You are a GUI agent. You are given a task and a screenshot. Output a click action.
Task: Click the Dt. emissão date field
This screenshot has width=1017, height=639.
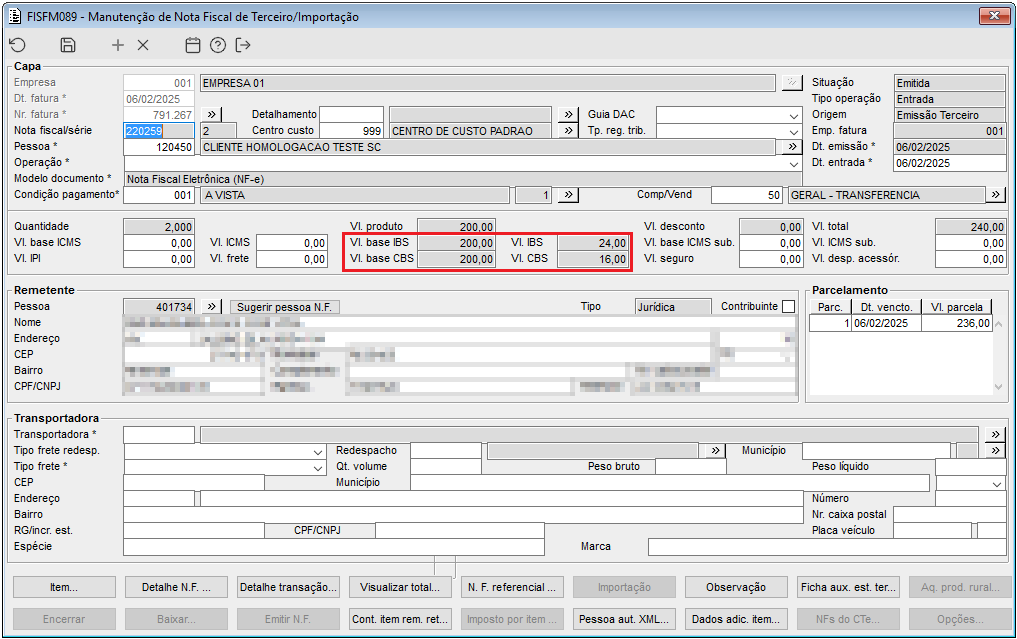(950, 147)
